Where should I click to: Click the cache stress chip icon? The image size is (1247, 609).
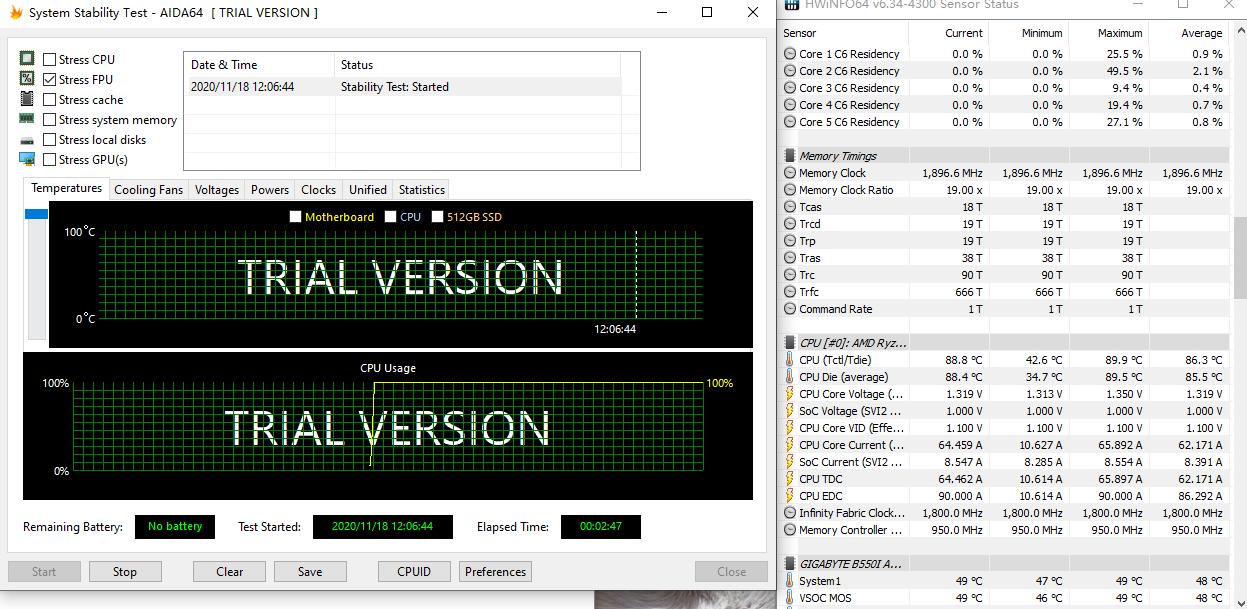[27, 99]
